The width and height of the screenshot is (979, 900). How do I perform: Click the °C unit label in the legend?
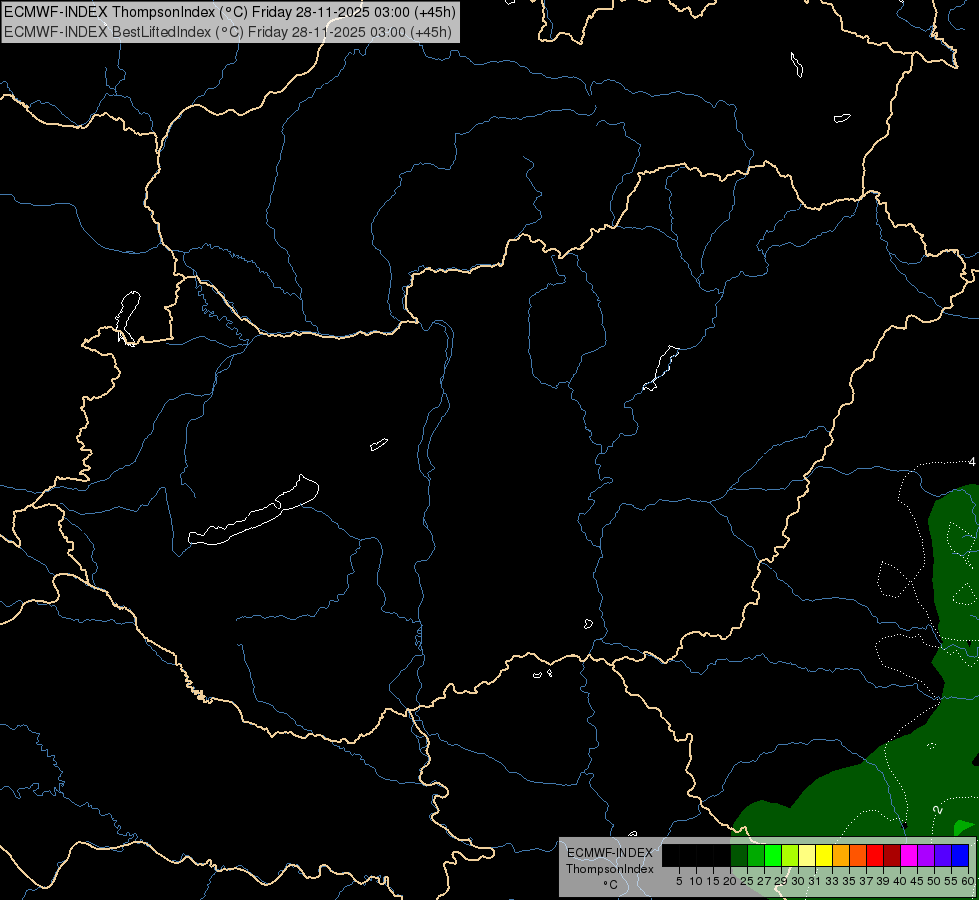pos(611,885)
